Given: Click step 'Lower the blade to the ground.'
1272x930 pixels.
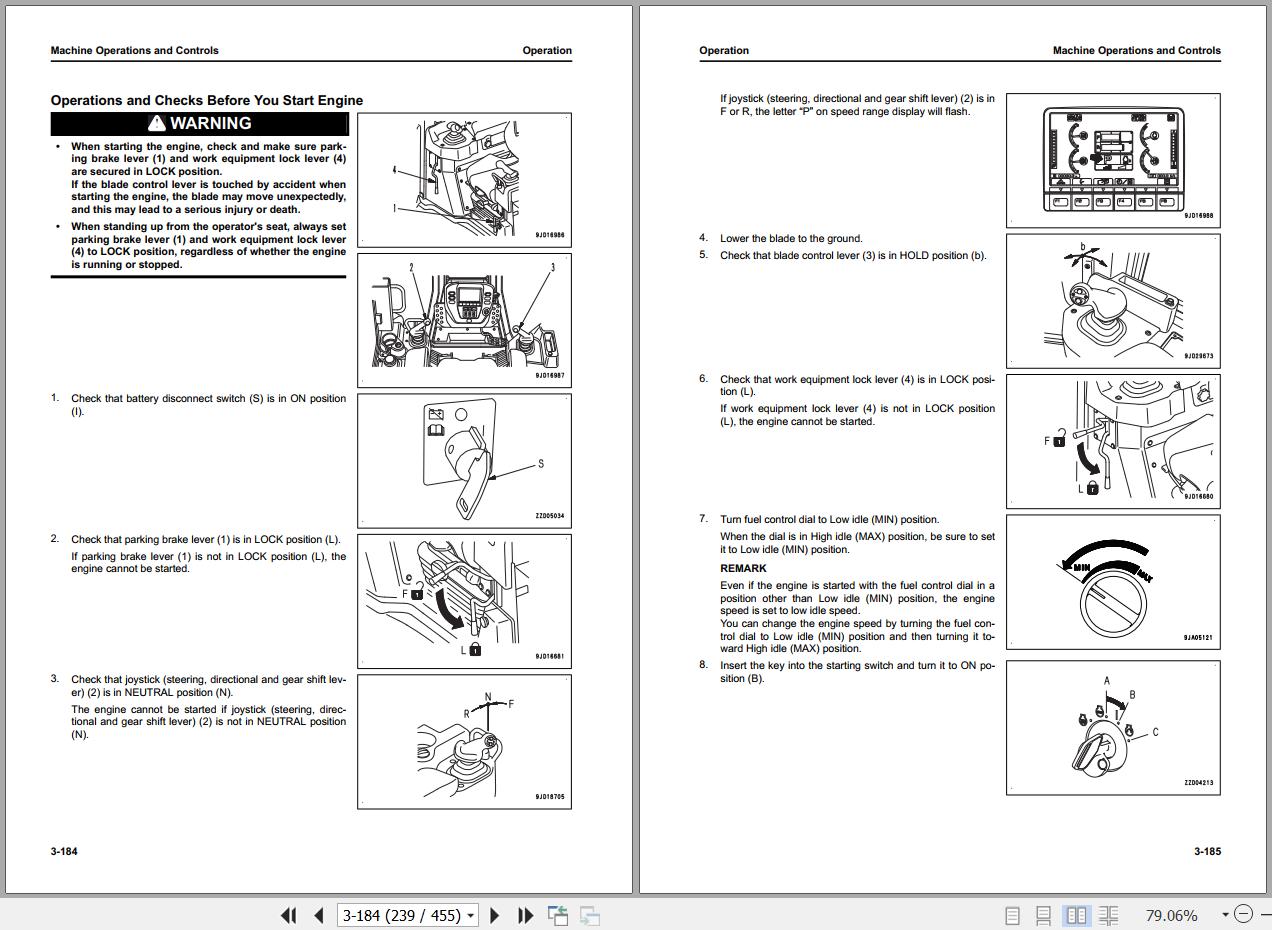Looking at the screenshot, I should pyautogui.click(x=791, y=238).
